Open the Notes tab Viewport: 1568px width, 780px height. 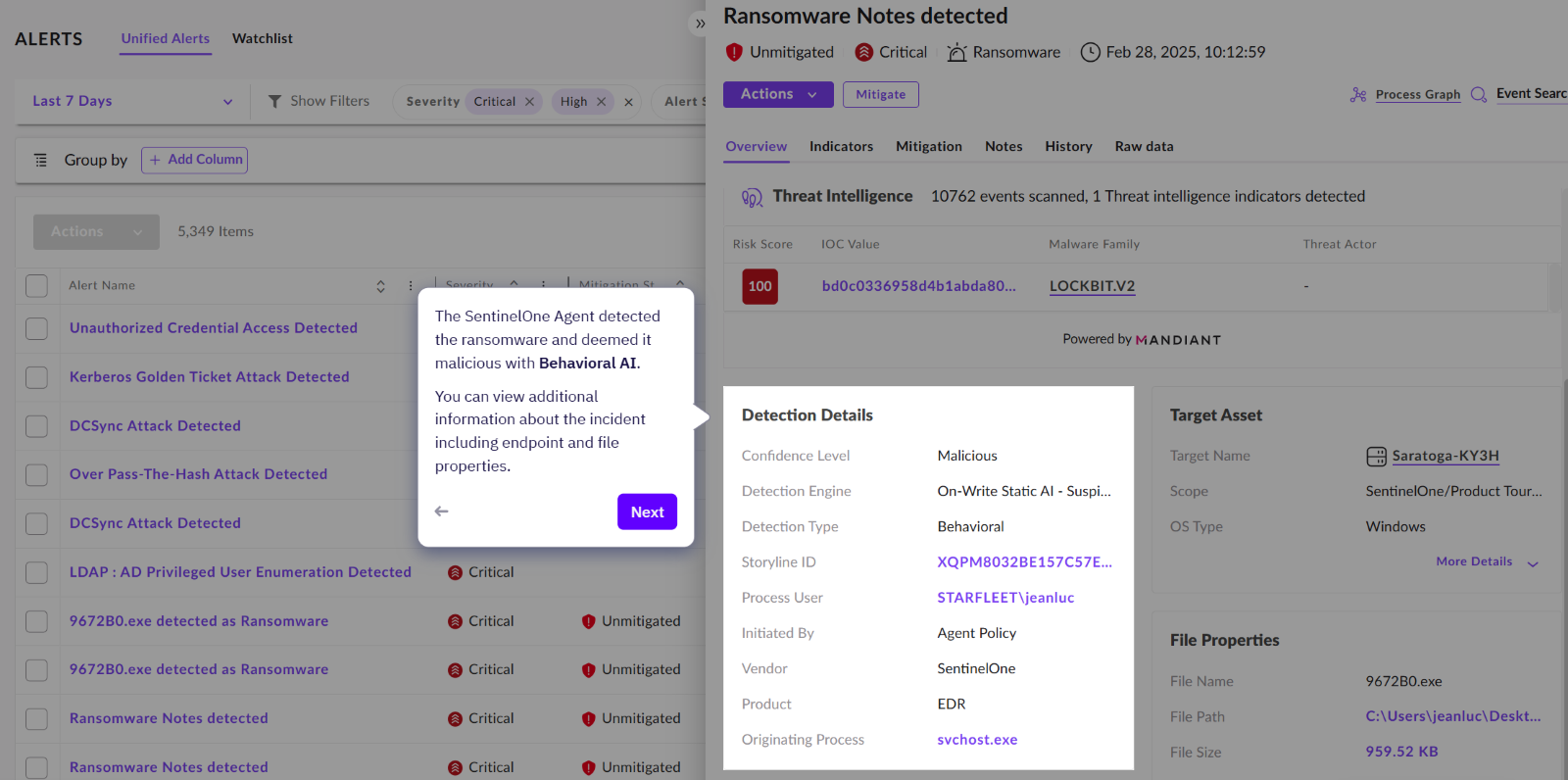(1004, 147)
